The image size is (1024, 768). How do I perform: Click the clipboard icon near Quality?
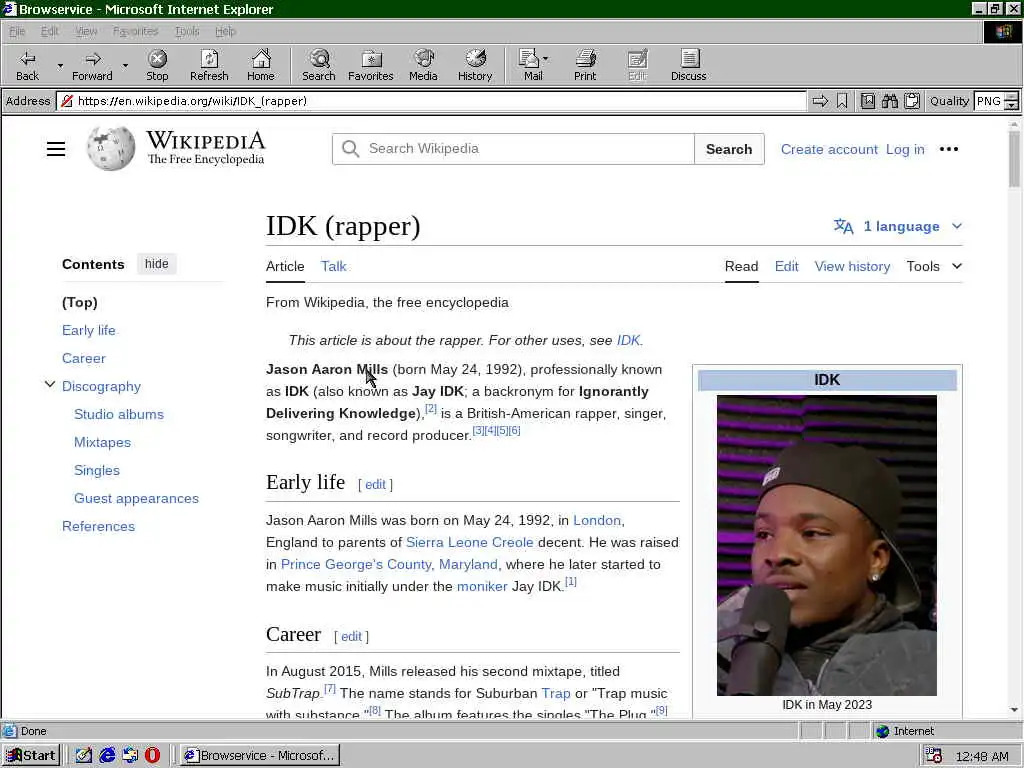click(912, 101)
